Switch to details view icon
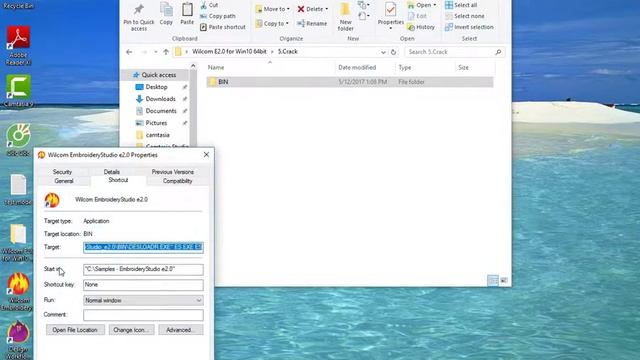The image size is (640, 360). [x=493, y=280]
